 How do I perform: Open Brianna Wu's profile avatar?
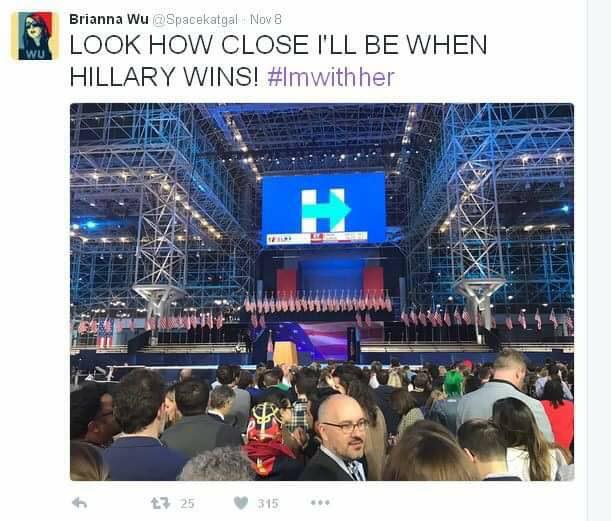[35, 36]
